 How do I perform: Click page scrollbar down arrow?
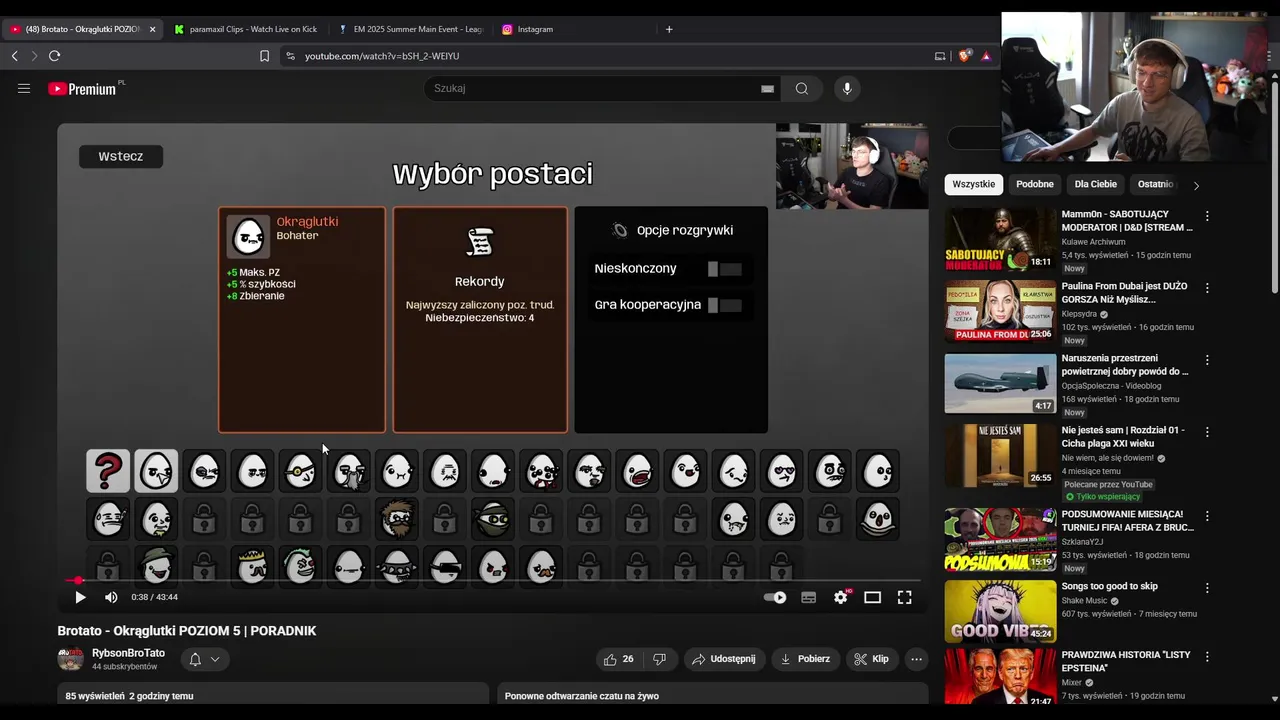pos(1274,698)
